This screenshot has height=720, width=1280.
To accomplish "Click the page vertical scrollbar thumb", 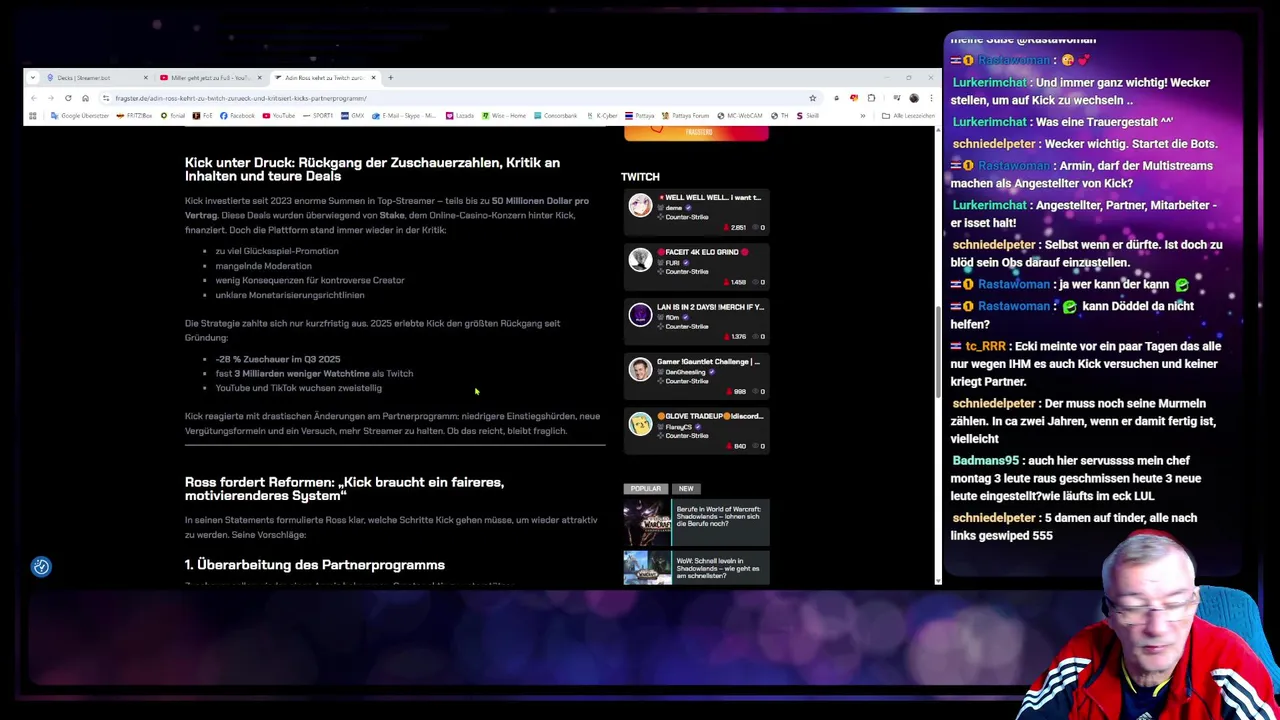I will (x=937, y=353).
